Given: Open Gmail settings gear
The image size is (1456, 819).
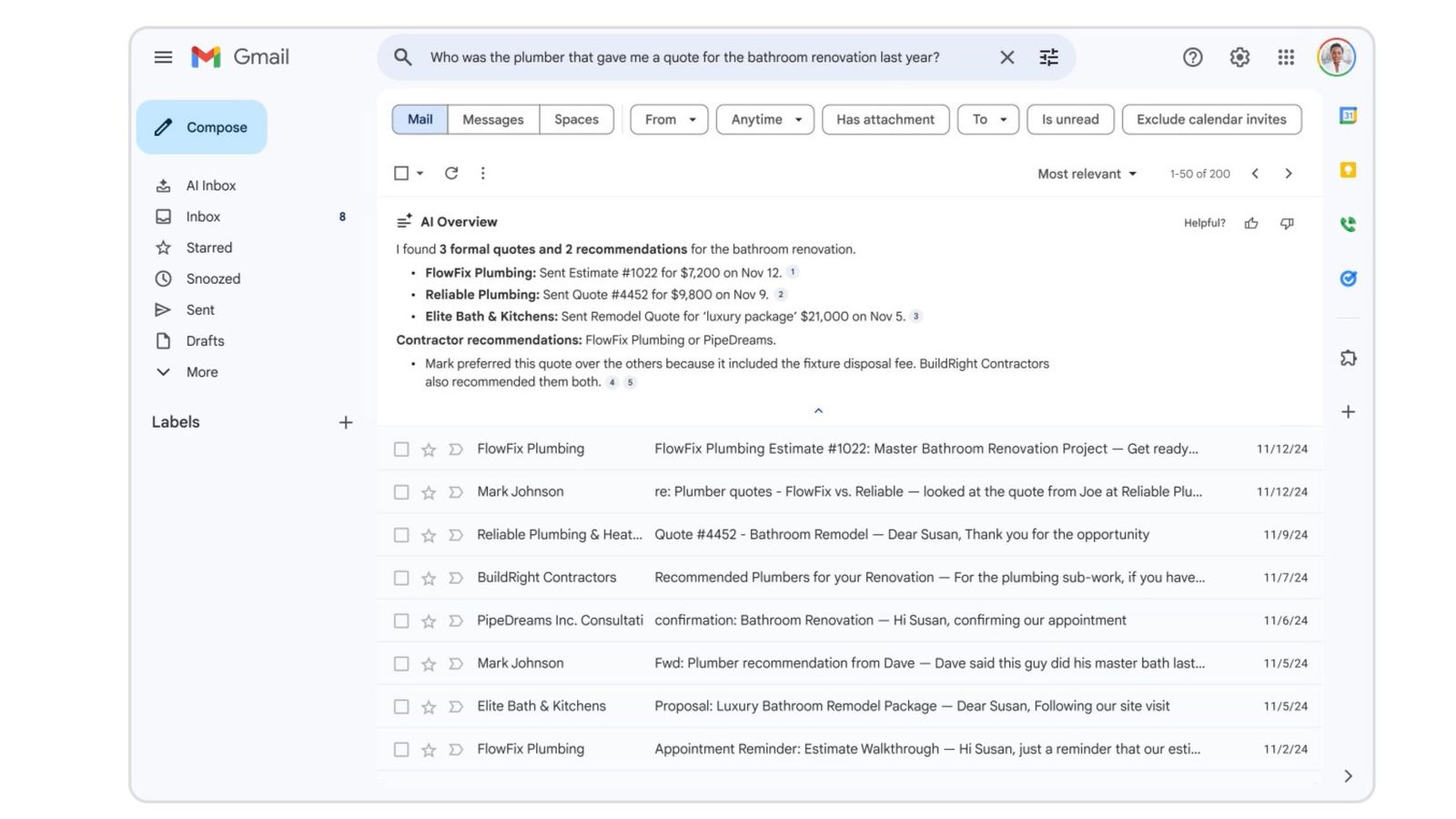Looking at the screenshot, I should pos(1239,57).
